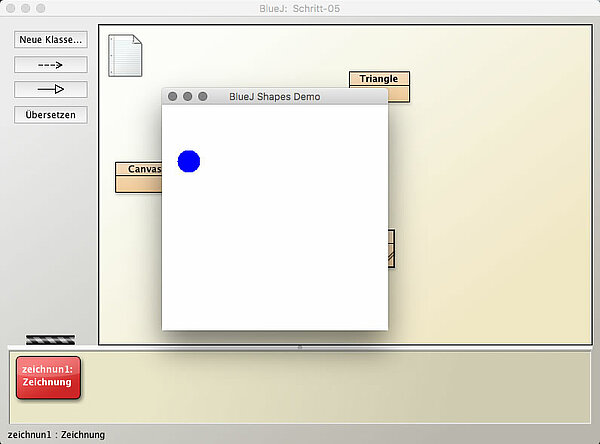Click the Übersetzen compile button
Viewport: 600px width, 444px height.
click(x=50, y=115)
